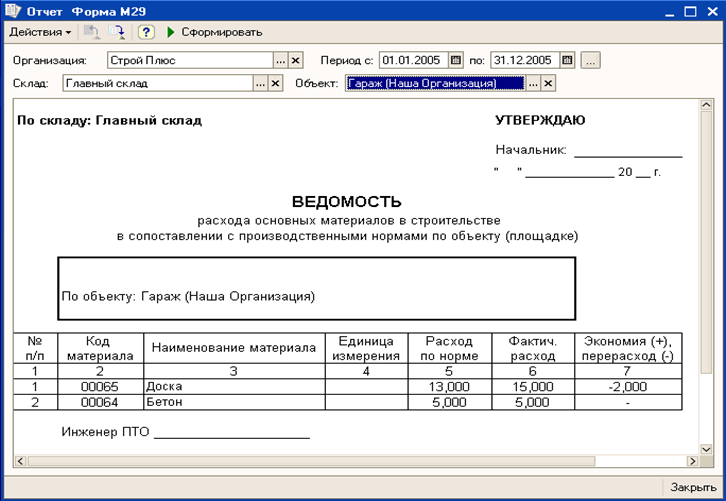
Task: Click the Объект input field
Action: [435, 83]
